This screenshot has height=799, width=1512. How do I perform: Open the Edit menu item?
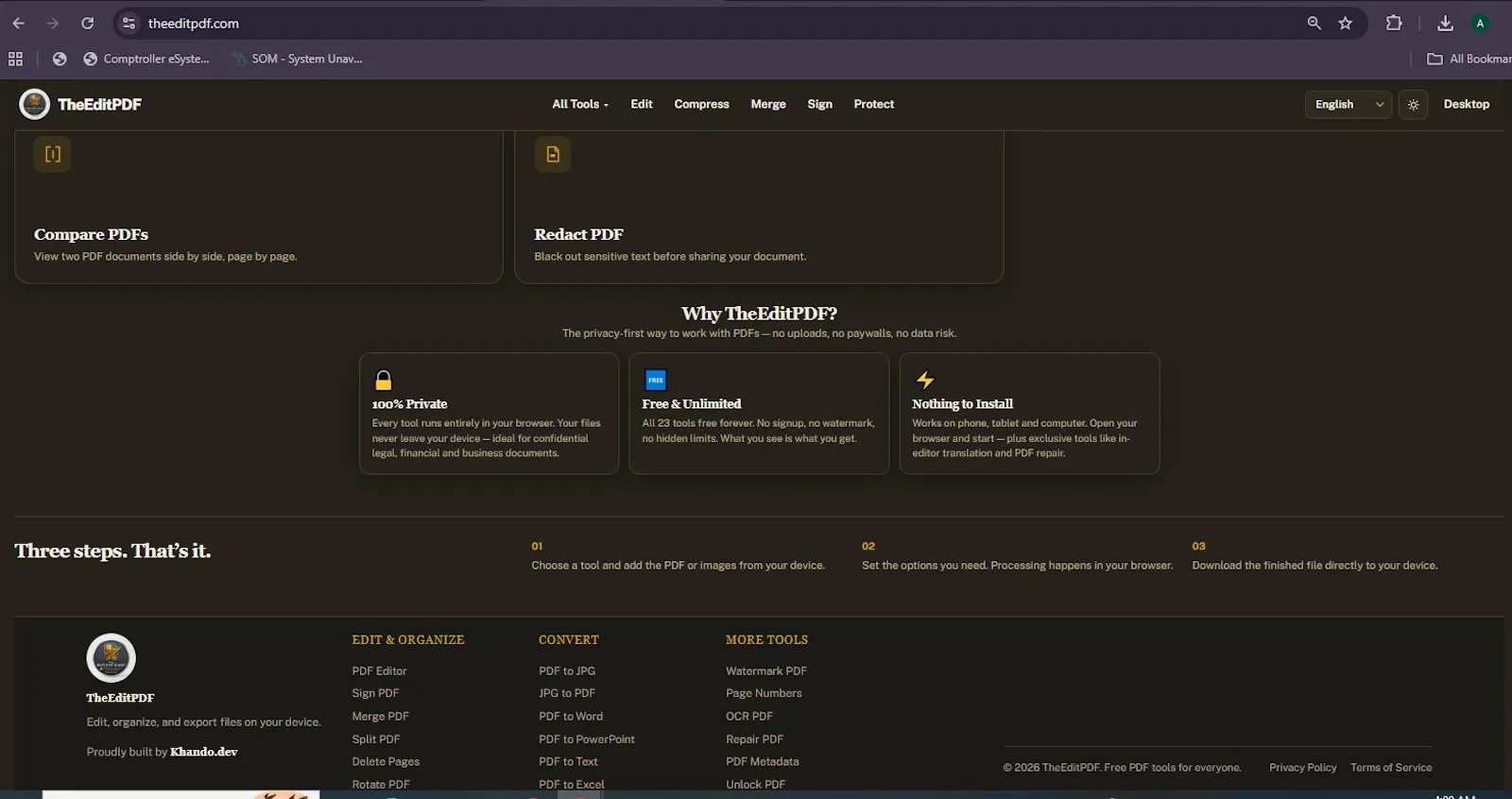[x=642, y=104]
